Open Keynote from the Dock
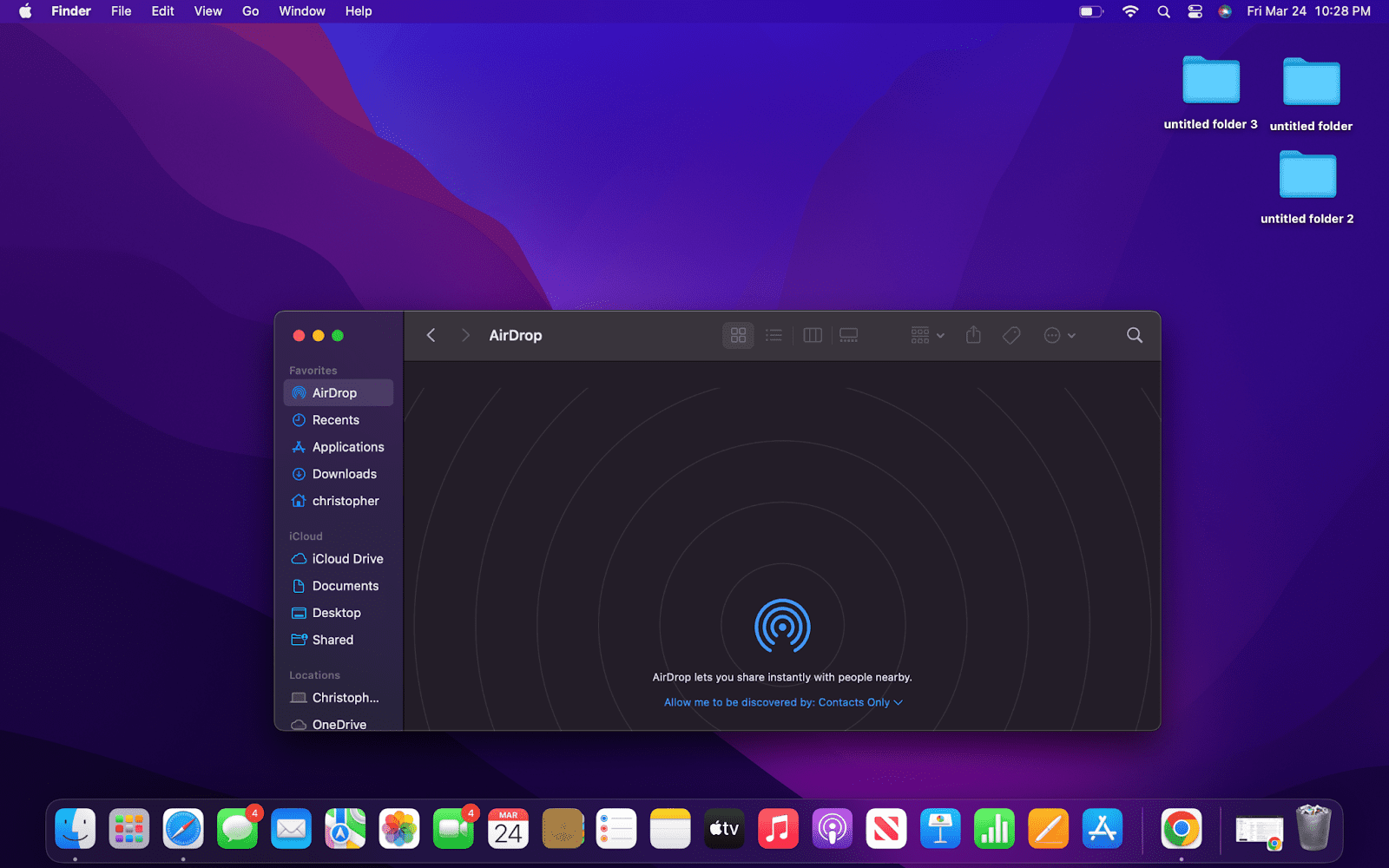The width and height of the screenshot is (1389, 868). tap(940, 829)
